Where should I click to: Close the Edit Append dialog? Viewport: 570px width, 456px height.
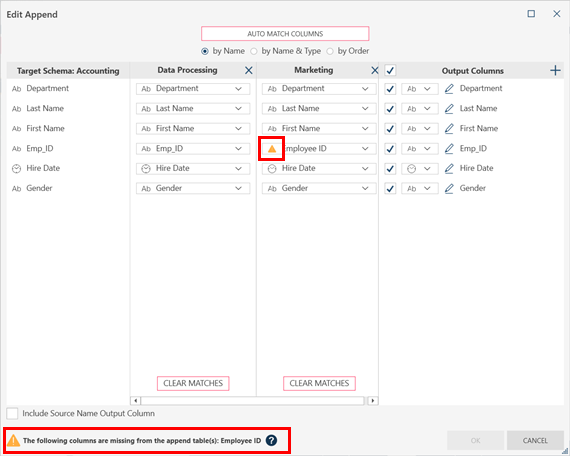tap(557, 14)
